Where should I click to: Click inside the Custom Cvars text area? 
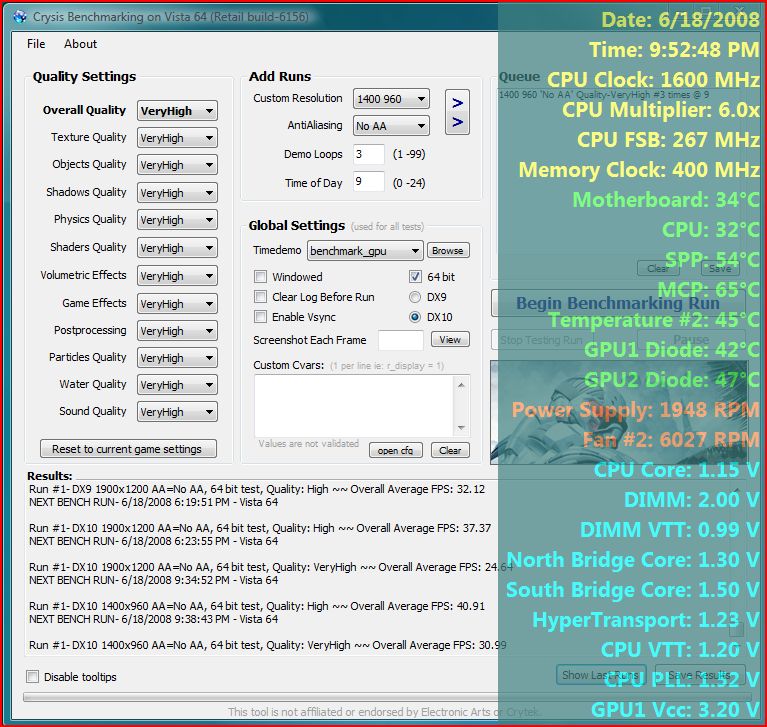pos(354,406)
